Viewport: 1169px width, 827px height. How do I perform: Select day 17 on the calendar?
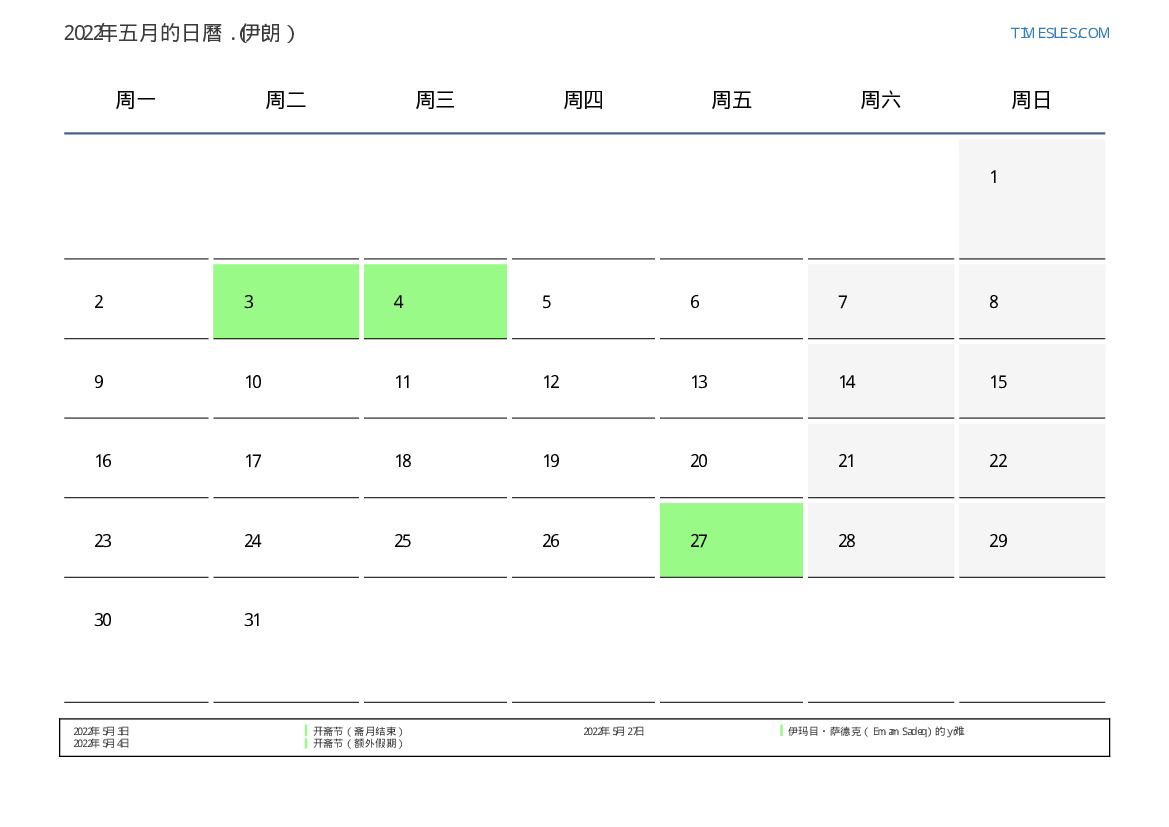[x=286, y=461]
